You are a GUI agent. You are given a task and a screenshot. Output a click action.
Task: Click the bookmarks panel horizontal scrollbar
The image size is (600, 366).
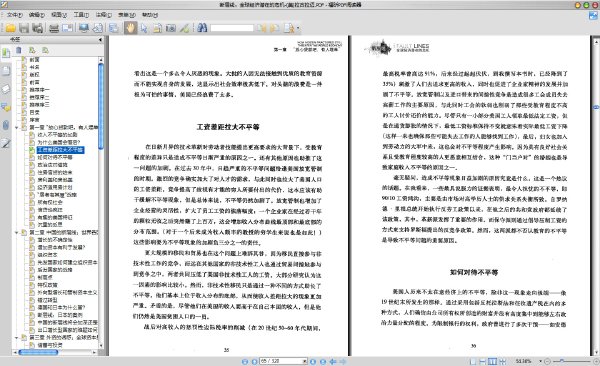tap(38, 352)
